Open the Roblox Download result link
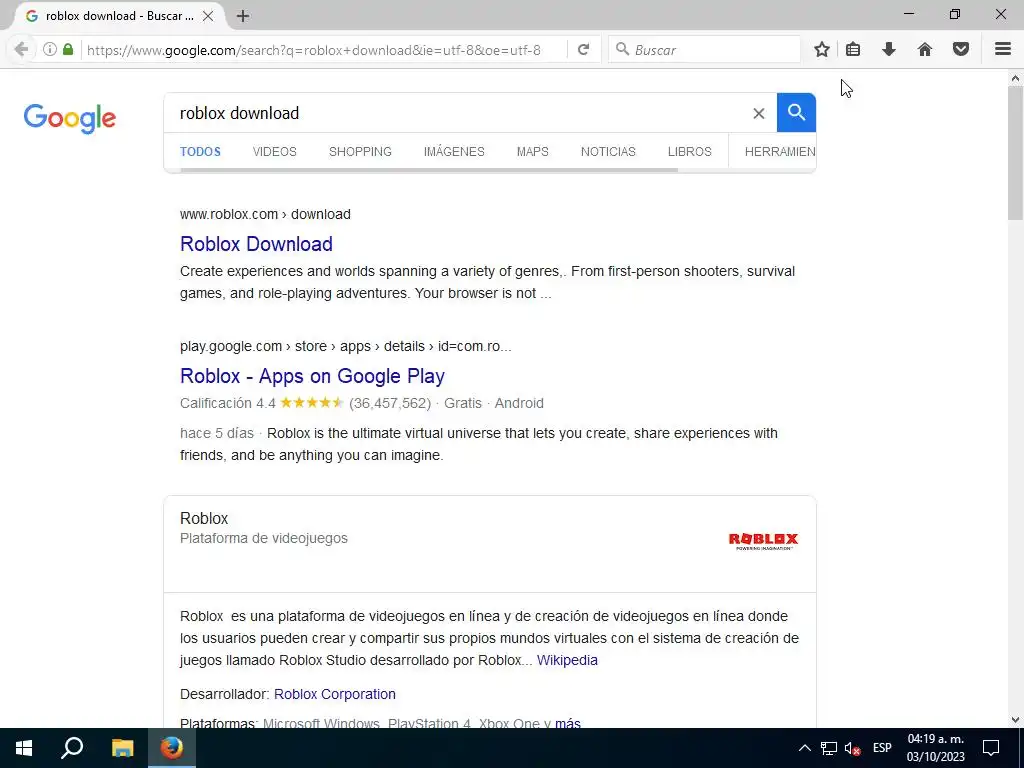This screenshot has width=1024, height=768. pos(256,244)
